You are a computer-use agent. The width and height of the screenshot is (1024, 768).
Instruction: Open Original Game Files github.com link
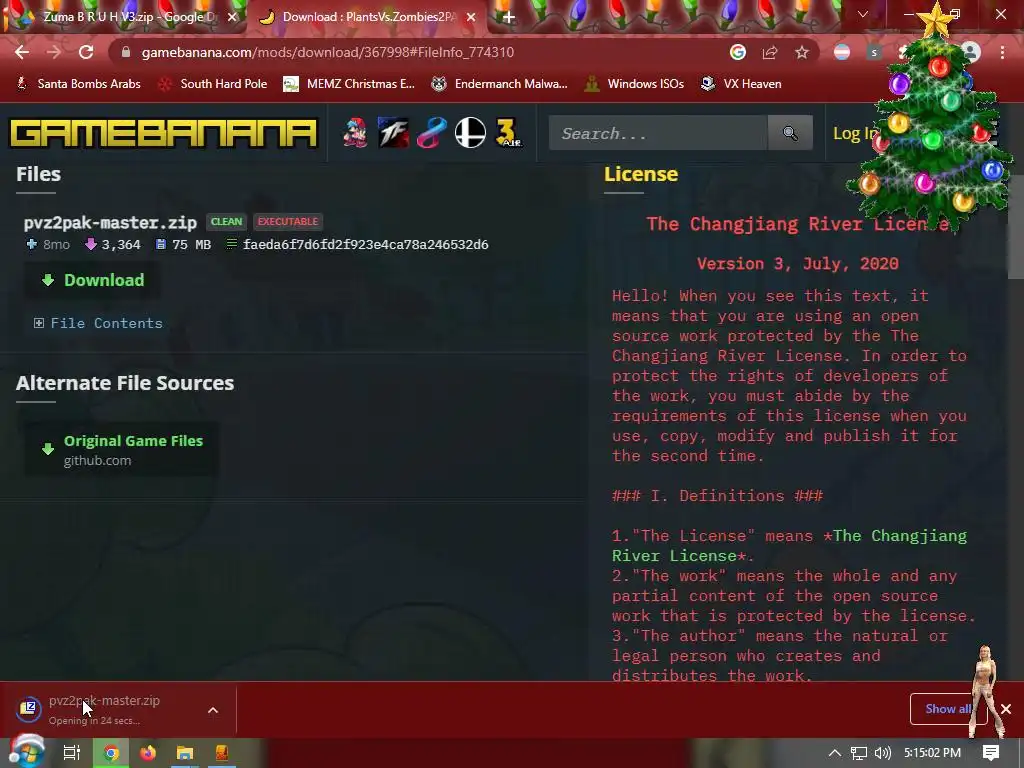(x=122, y=449)
